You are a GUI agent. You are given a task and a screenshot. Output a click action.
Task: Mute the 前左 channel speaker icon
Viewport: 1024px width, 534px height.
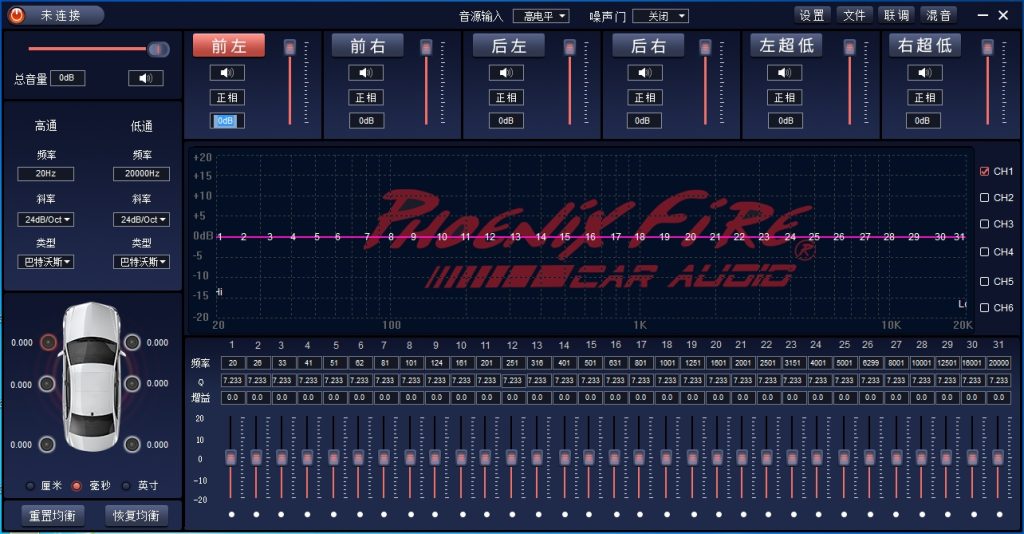pos(227,72)
